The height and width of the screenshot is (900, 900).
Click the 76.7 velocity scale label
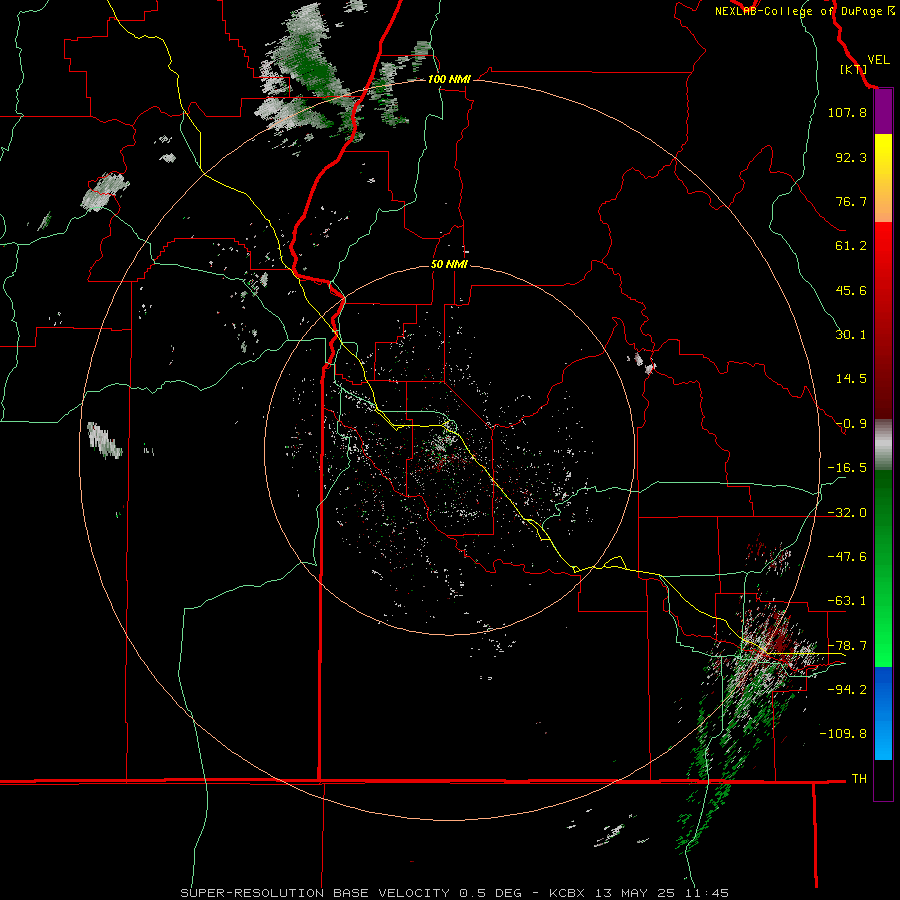[851, 201]
